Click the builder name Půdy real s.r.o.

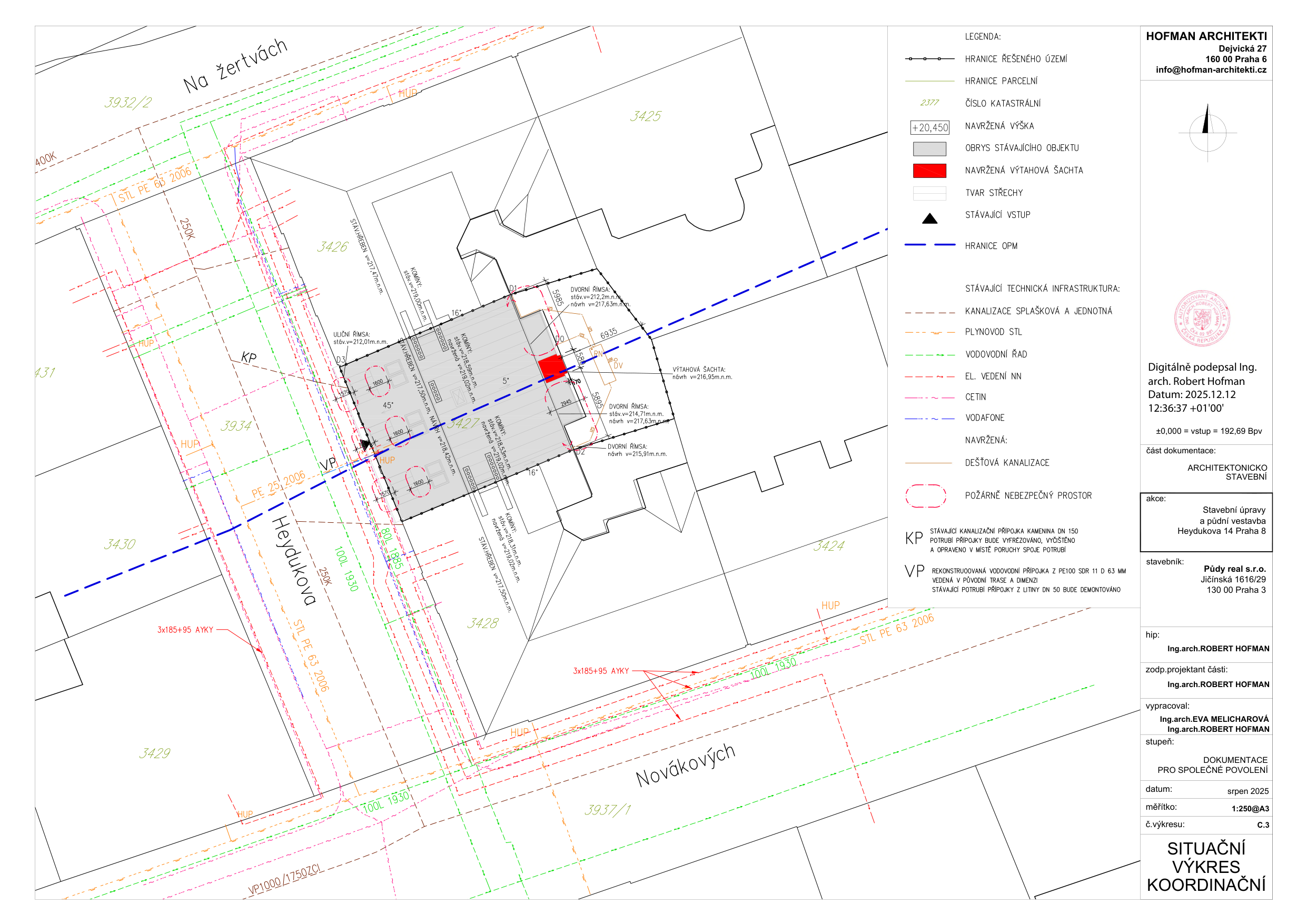pos(1235,569)
